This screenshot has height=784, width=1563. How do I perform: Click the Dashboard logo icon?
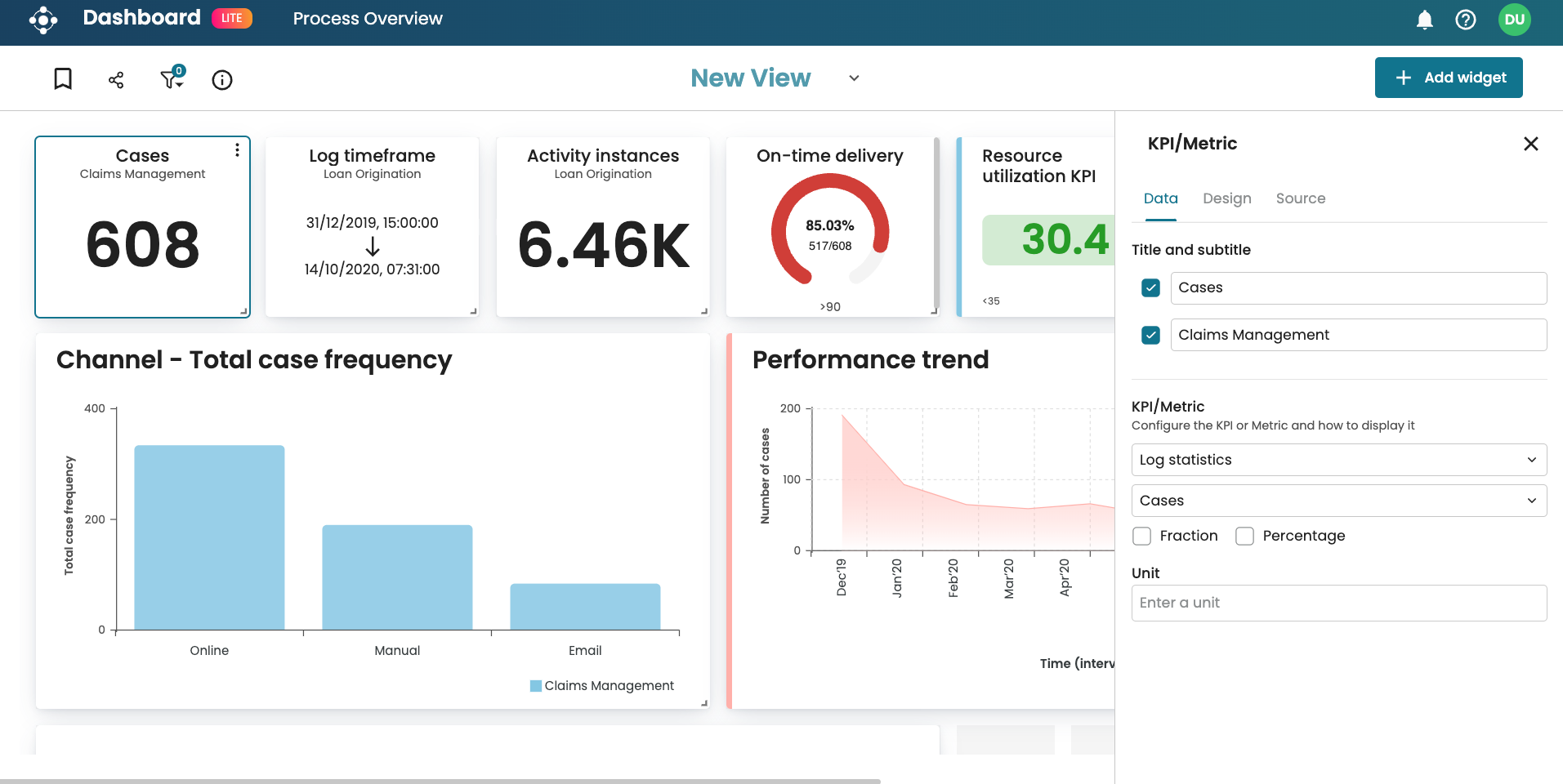click(43, 20)
